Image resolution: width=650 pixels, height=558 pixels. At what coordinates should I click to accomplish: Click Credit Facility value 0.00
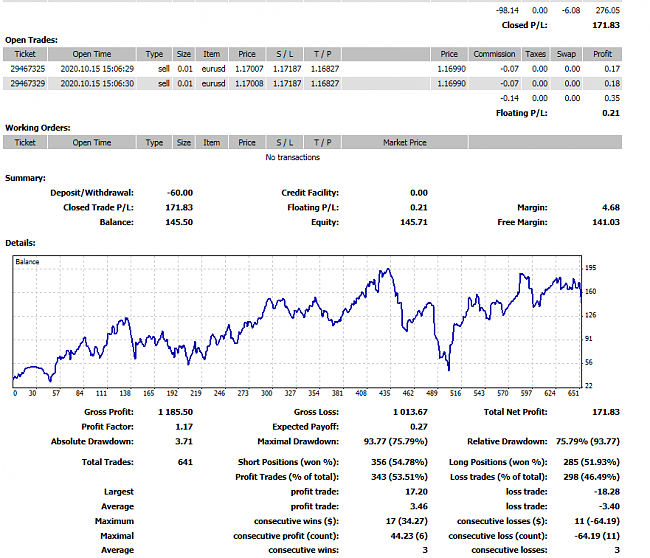419,193
